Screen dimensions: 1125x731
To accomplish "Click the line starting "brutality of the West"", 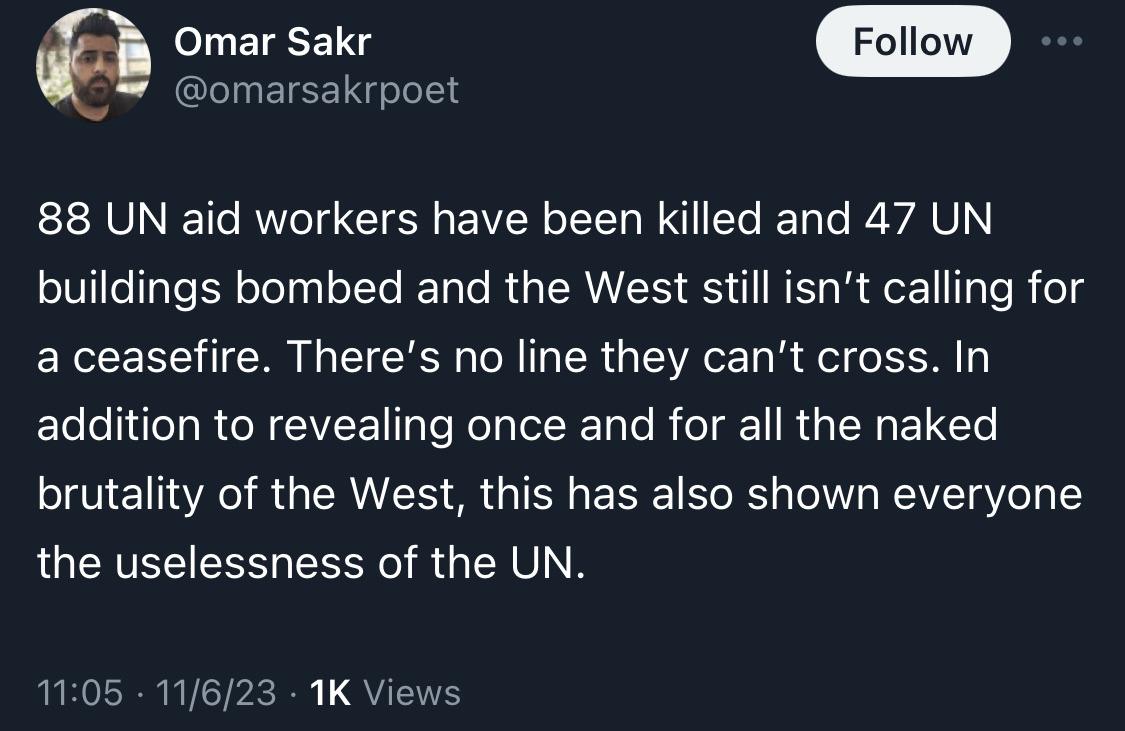I will [x=559, y=494].
